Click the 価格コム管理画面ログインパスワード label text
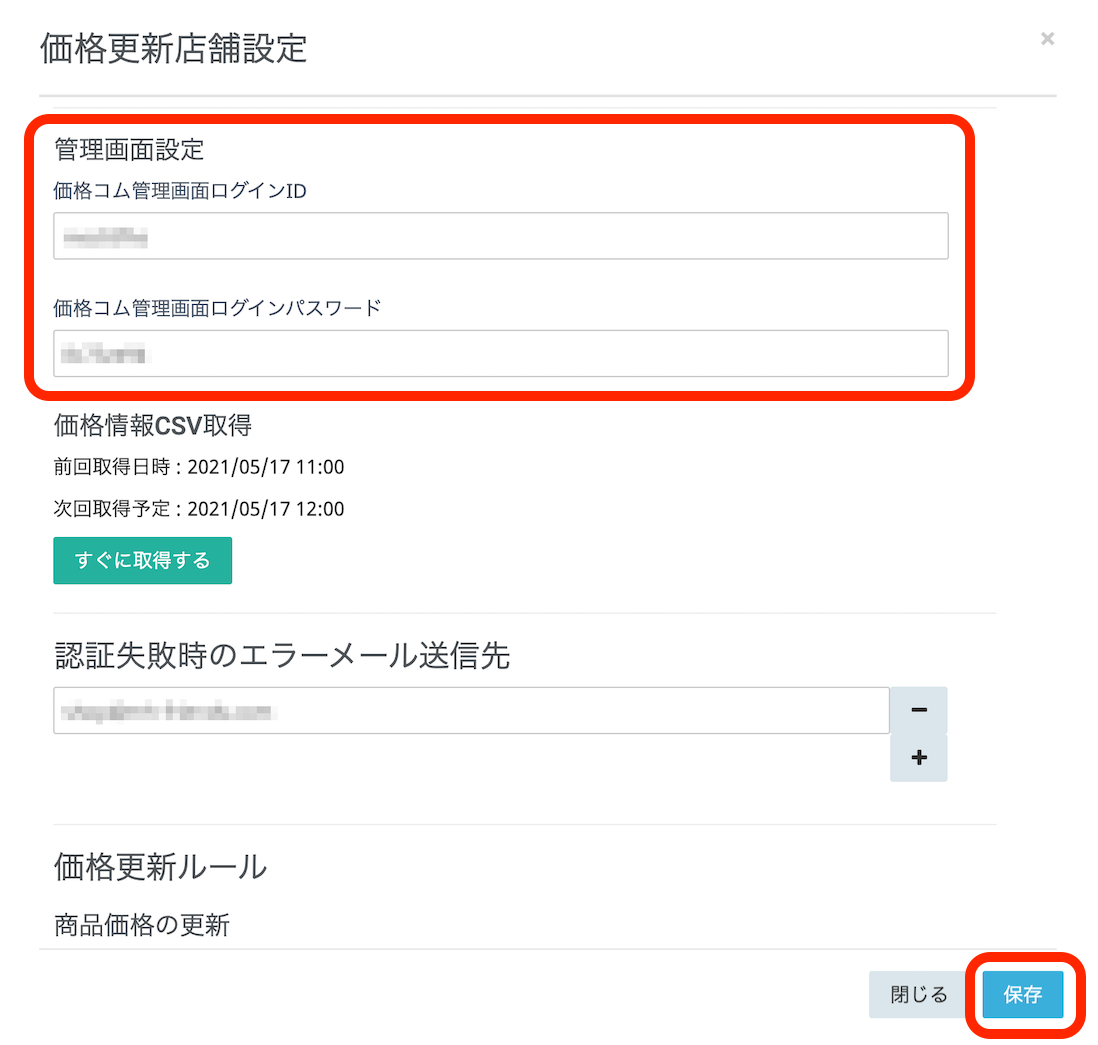This screenshot has height=1045, width=1098. point(217,308)
